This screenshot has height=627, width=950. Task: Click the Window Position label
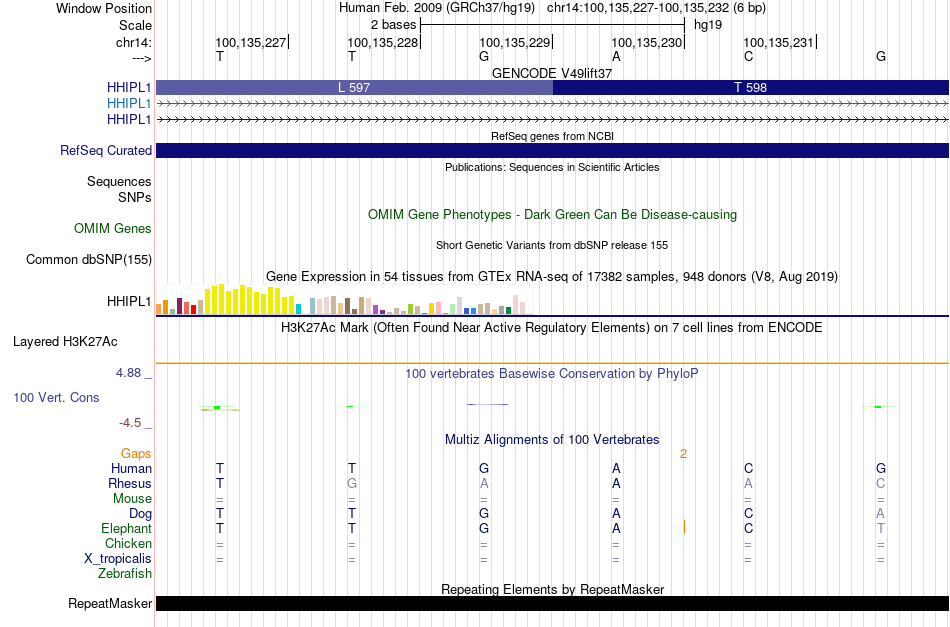tap(104, 8)
